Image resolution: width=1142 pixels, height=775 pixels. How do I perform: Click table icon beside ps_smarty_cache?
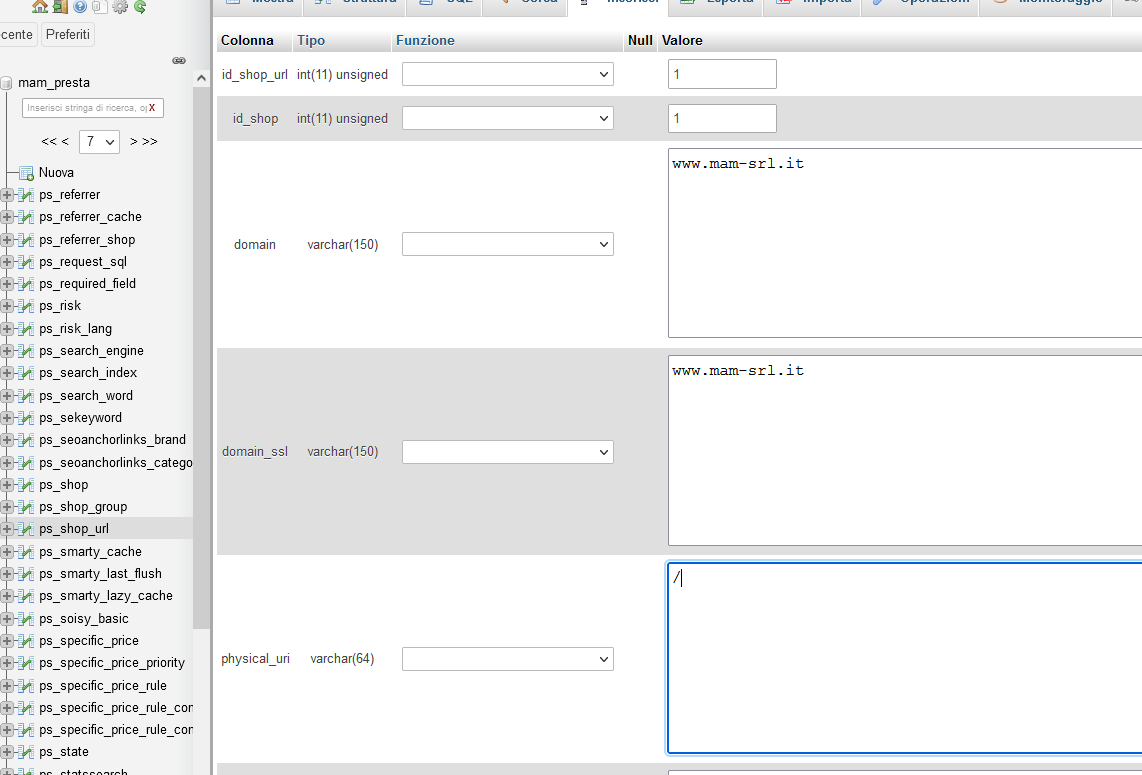click(x=26, y=551)
